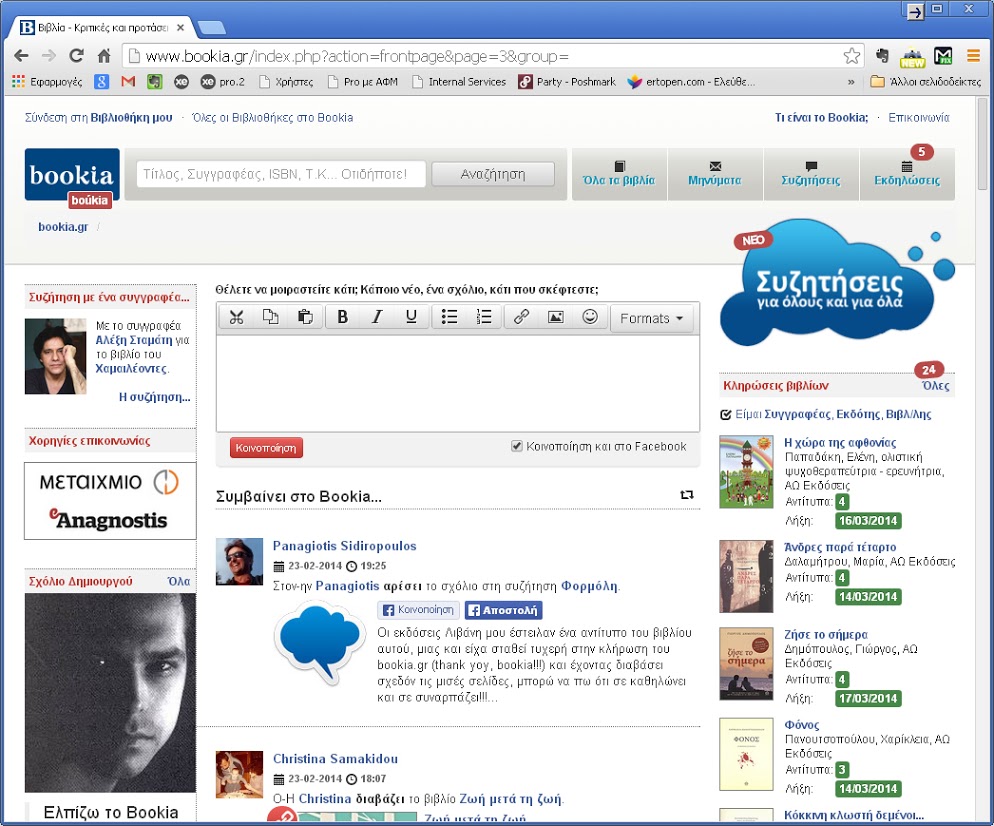This screenshot has width=994, height=826.
Task: Click the copy icon in editor toolbar
Action: [270, 318]
